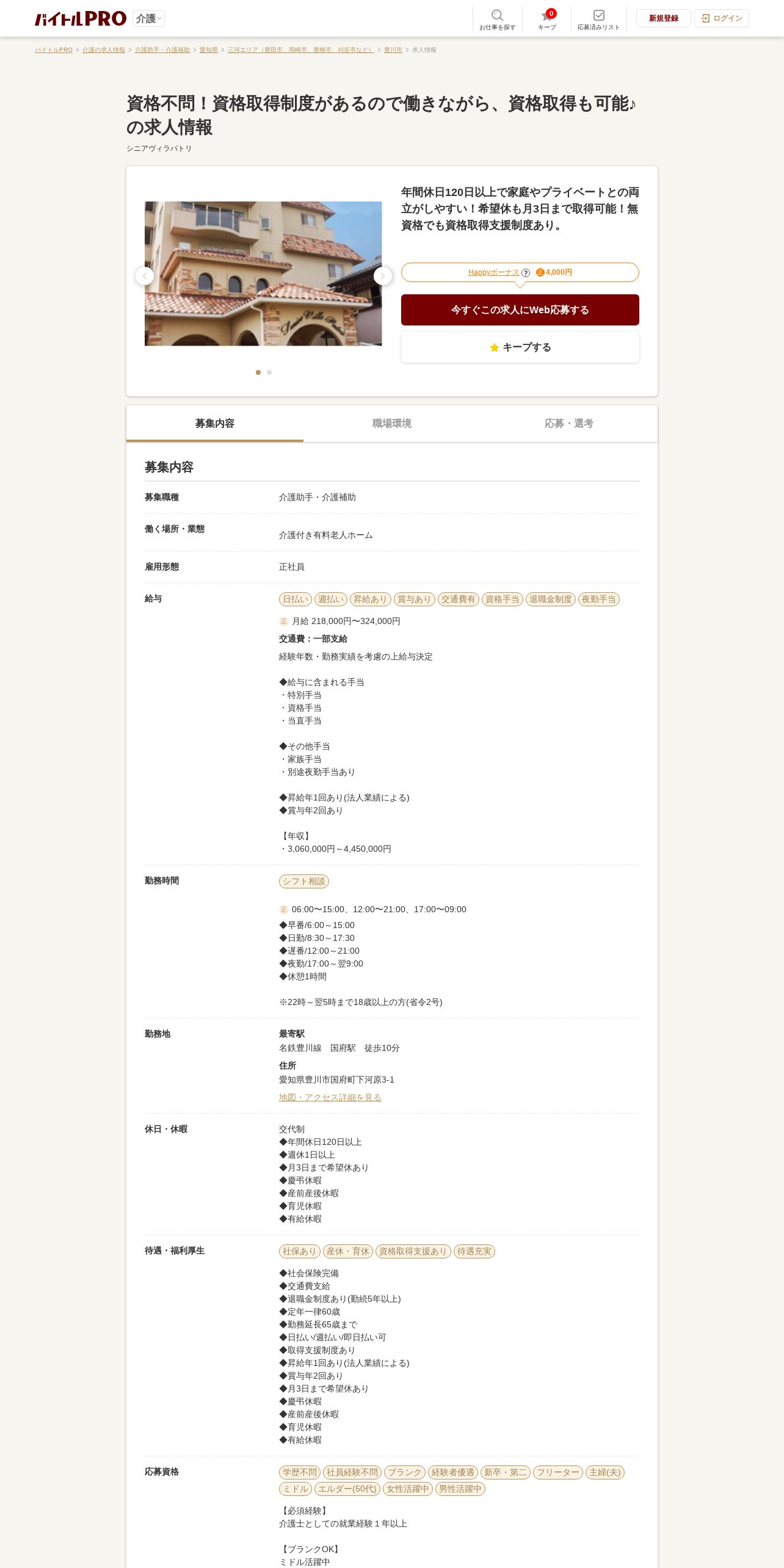Show previous photo with left arrow
Viewport: 784px width, 1568px height.
(145, 276)
